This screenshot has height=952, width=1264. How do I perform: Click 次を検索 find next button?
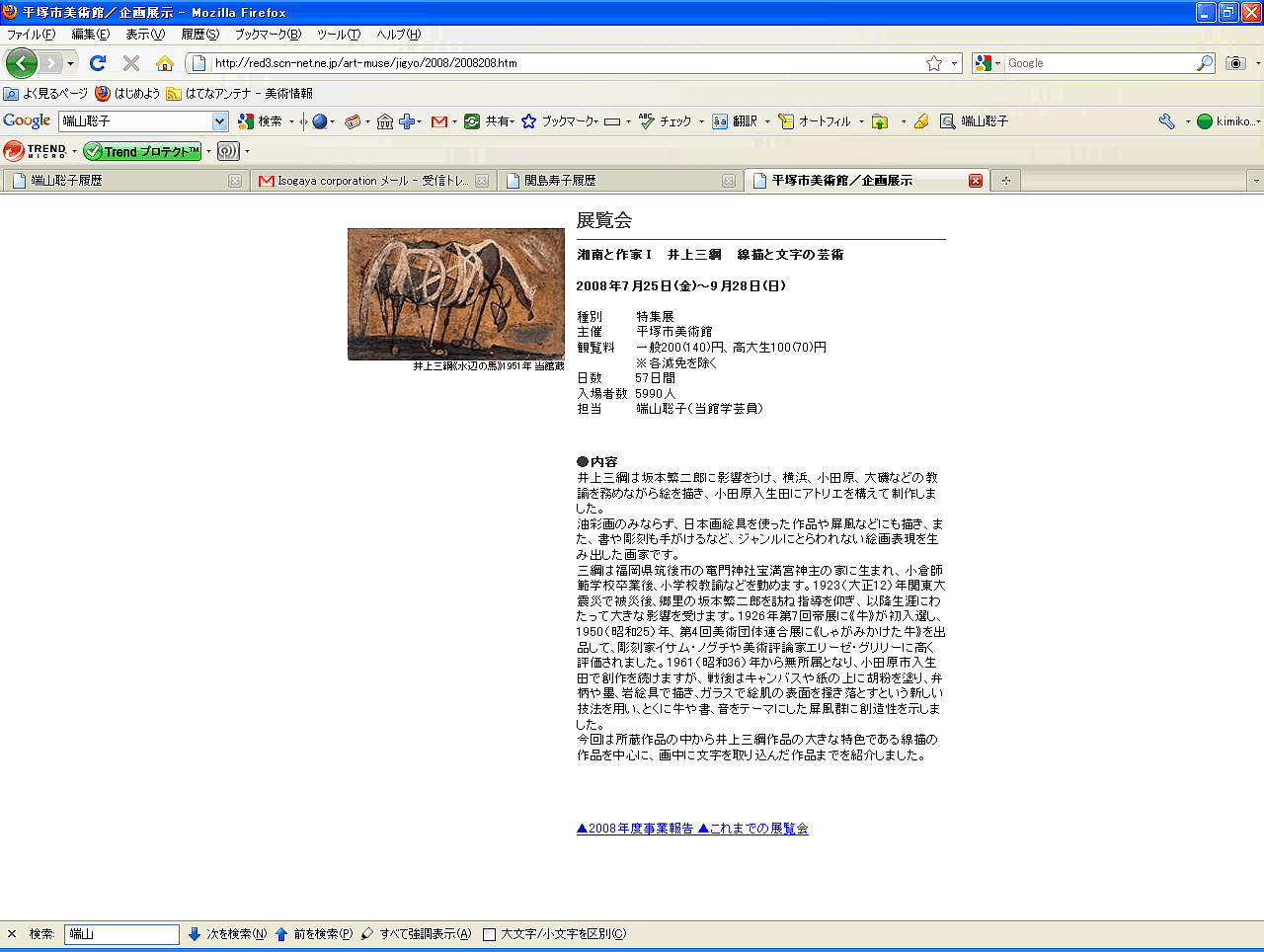(227, 934)
